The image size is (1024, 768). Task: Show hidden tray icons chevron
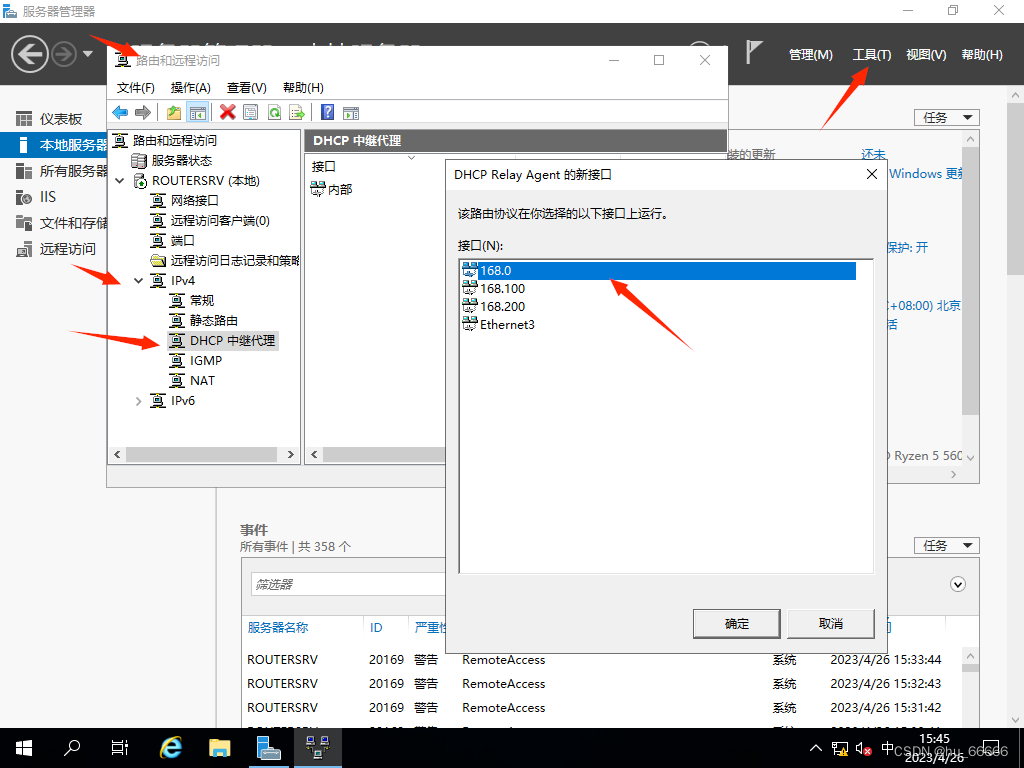point(816,748)
